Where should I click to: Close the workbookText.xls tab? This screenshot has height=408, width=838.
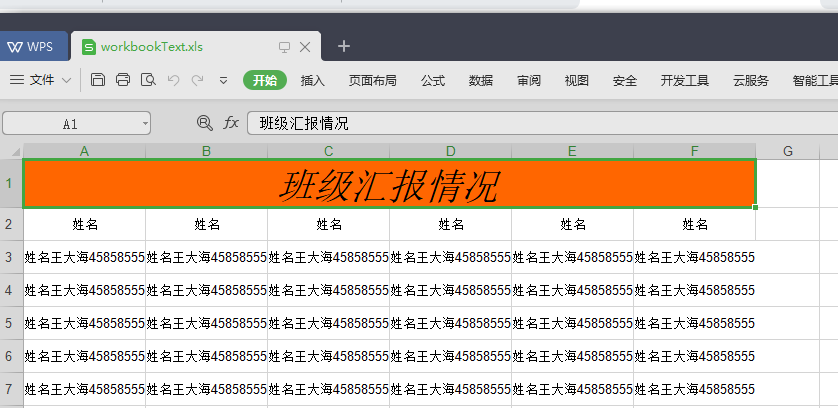(305, 47)
